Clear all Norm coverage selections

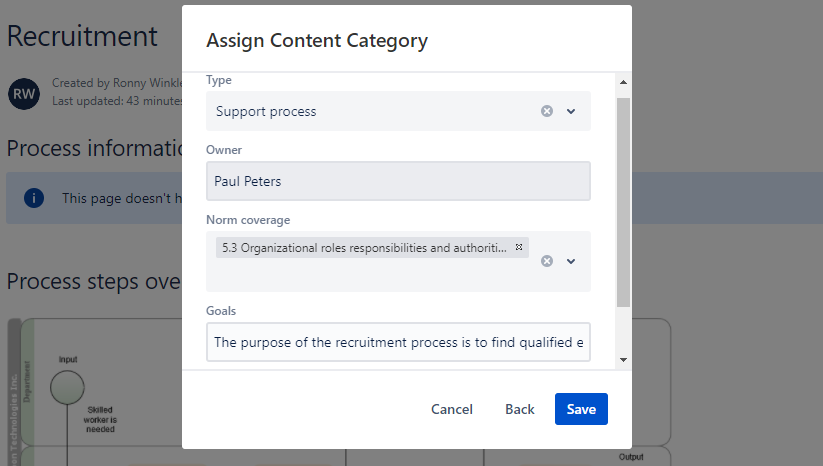[x=547, y=261]
